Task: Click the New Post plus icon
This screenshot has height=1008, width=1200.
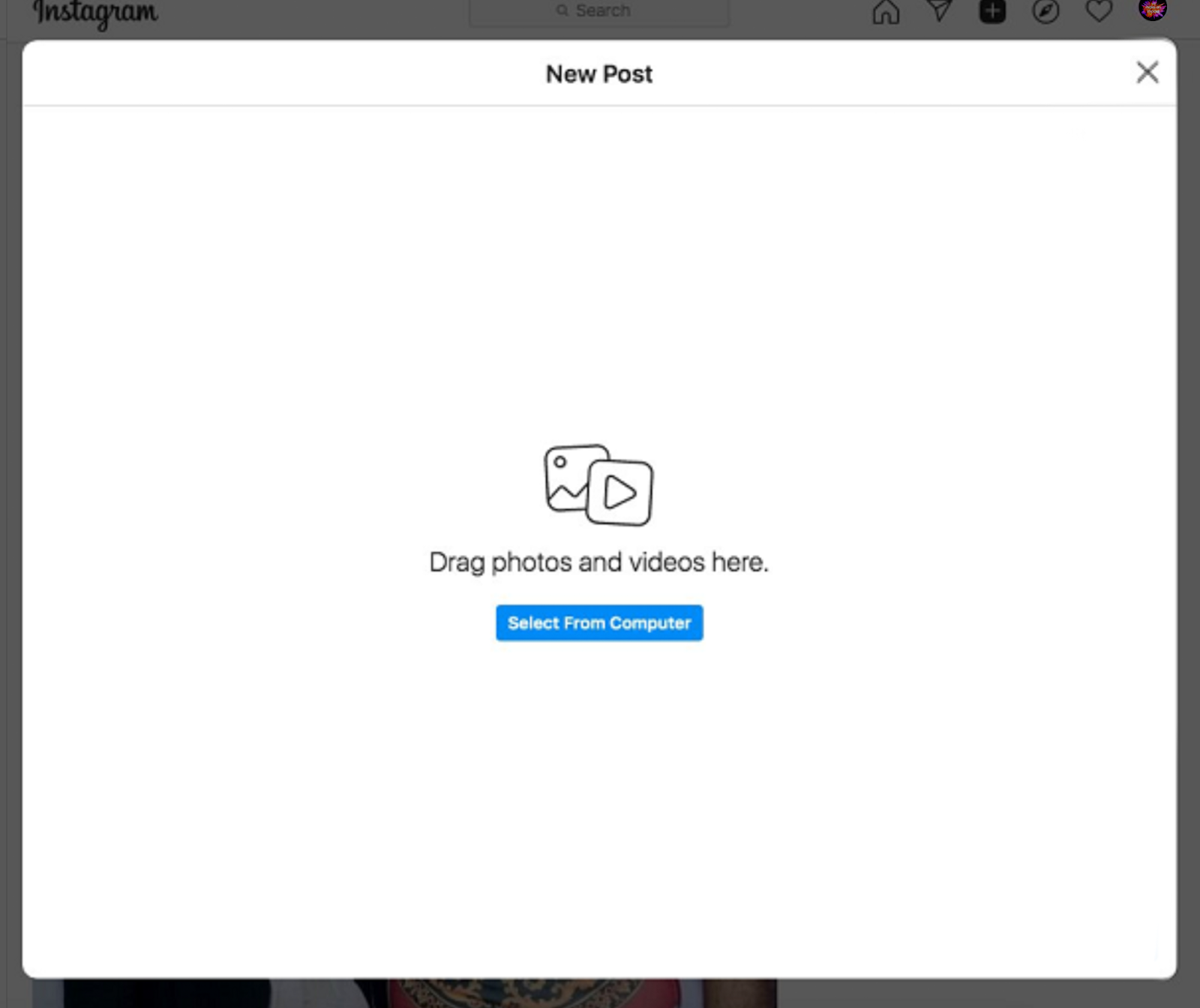Action: [992, 11]
